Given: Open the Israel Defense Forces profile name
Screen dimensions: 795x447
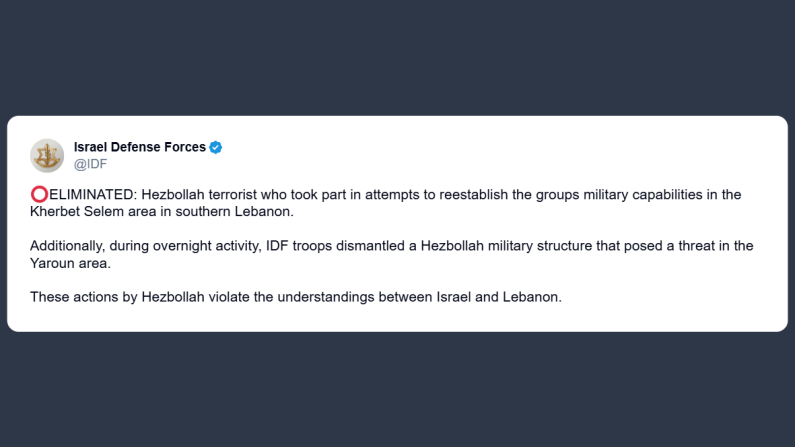Looking at the screenshot, I should (140, 147).
